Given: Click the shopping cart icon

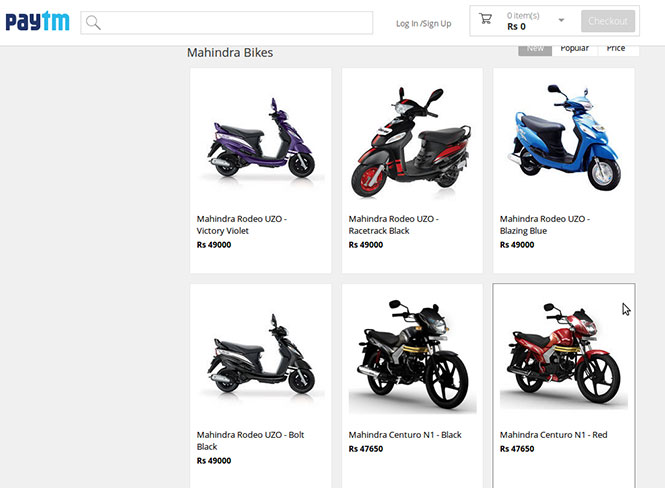Looking at the screenshot, I should [485, 19].
